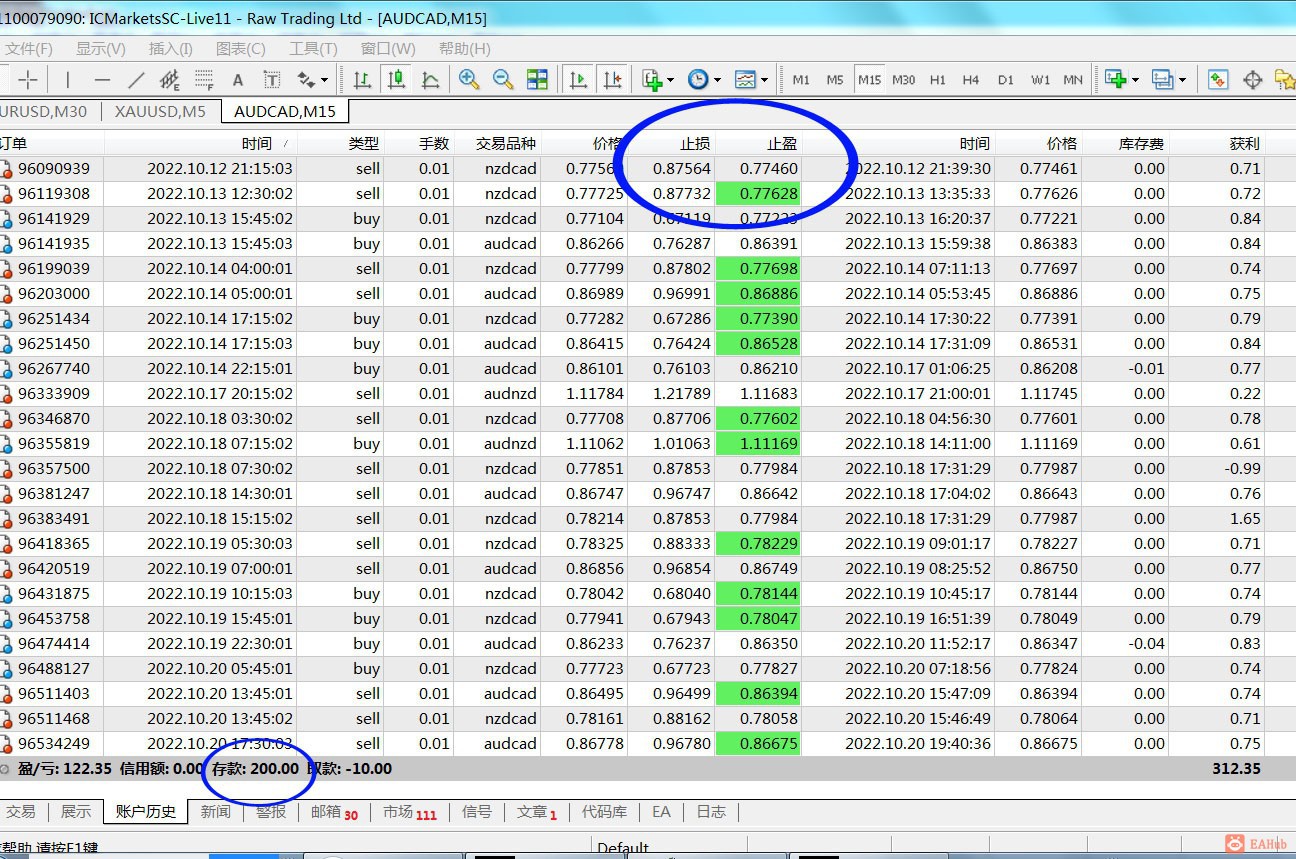This screenshot has width=1296, height=859.
Task: Switch timeframe to H1
Action: [x=937, y=80]
